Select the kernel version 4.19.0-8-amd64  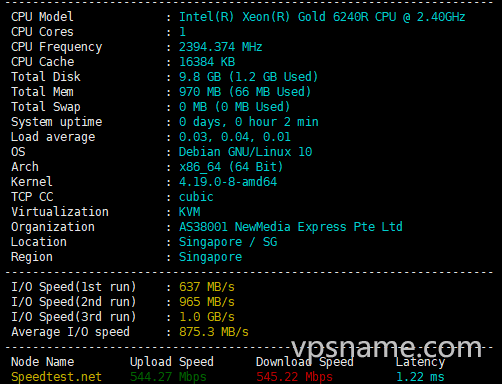[228, 182]
